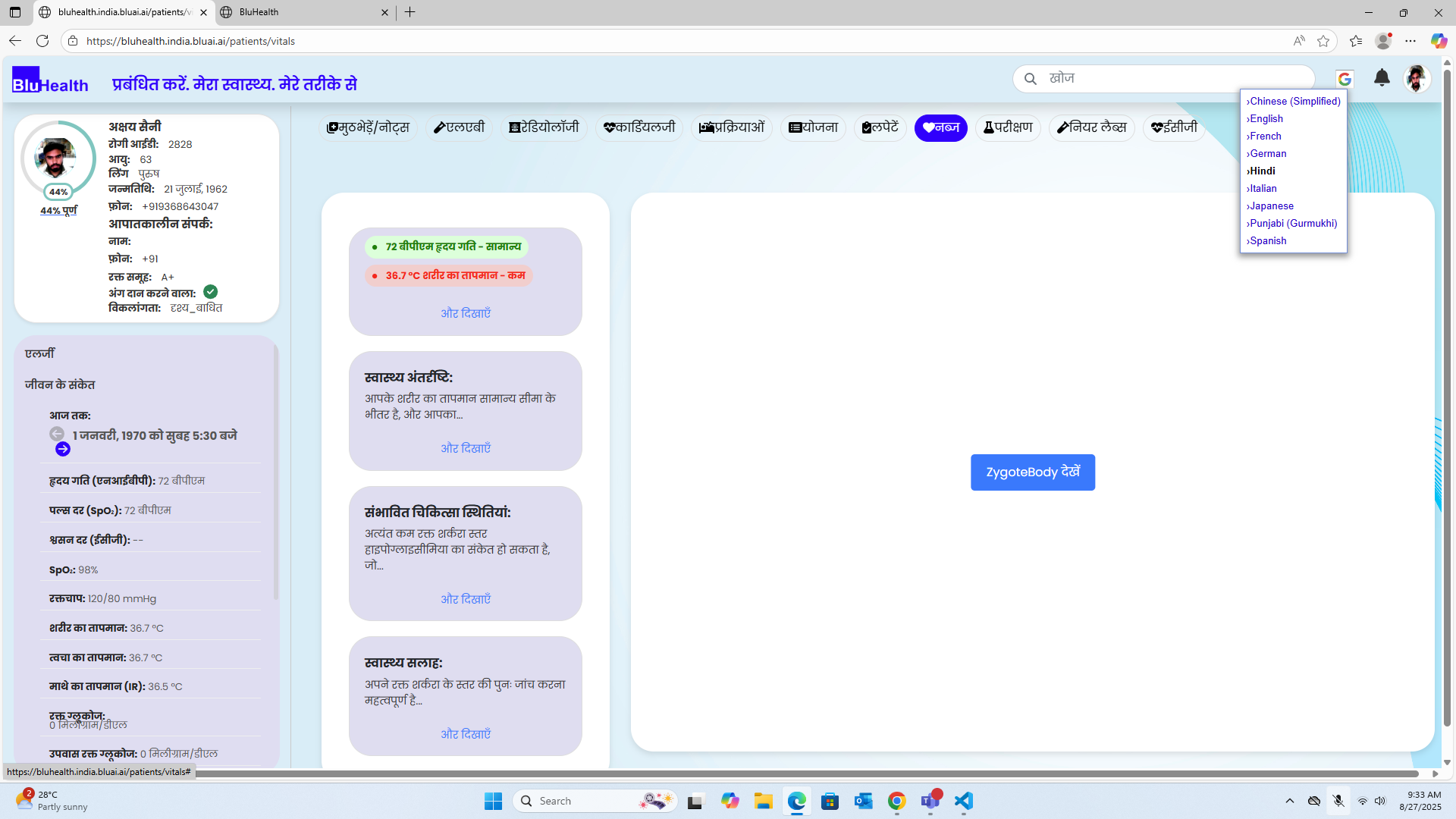Click the user avatar in header
This screenshot has height=819, width=1456.
(x=1416, y=78)
